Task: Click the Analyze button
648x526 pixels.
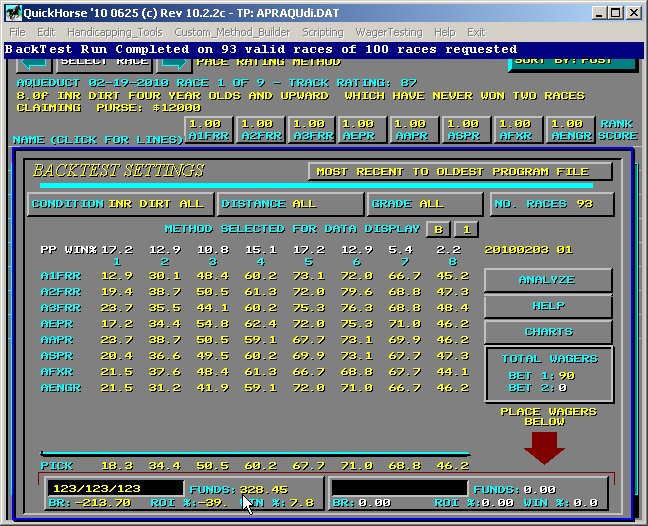Action: tap(546, 280)
